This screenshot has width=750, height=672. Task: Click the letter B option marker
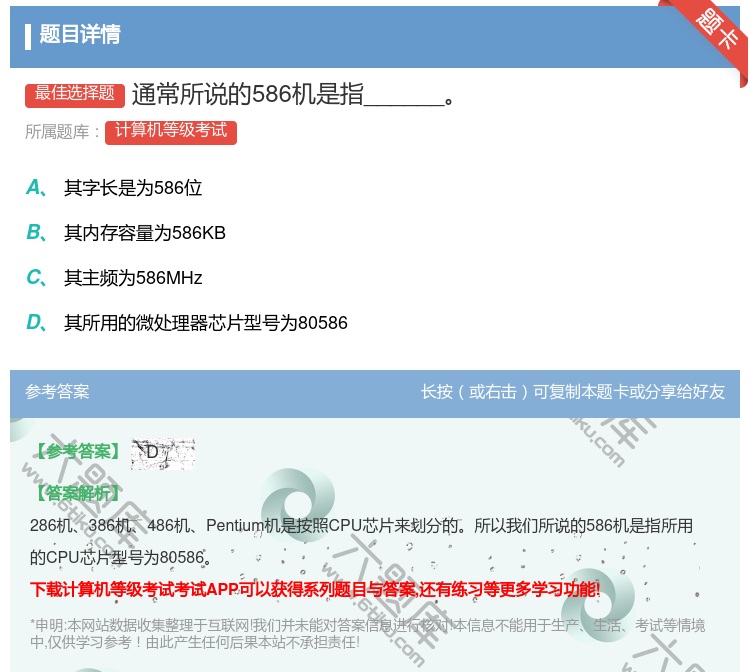tap(36, 232)
